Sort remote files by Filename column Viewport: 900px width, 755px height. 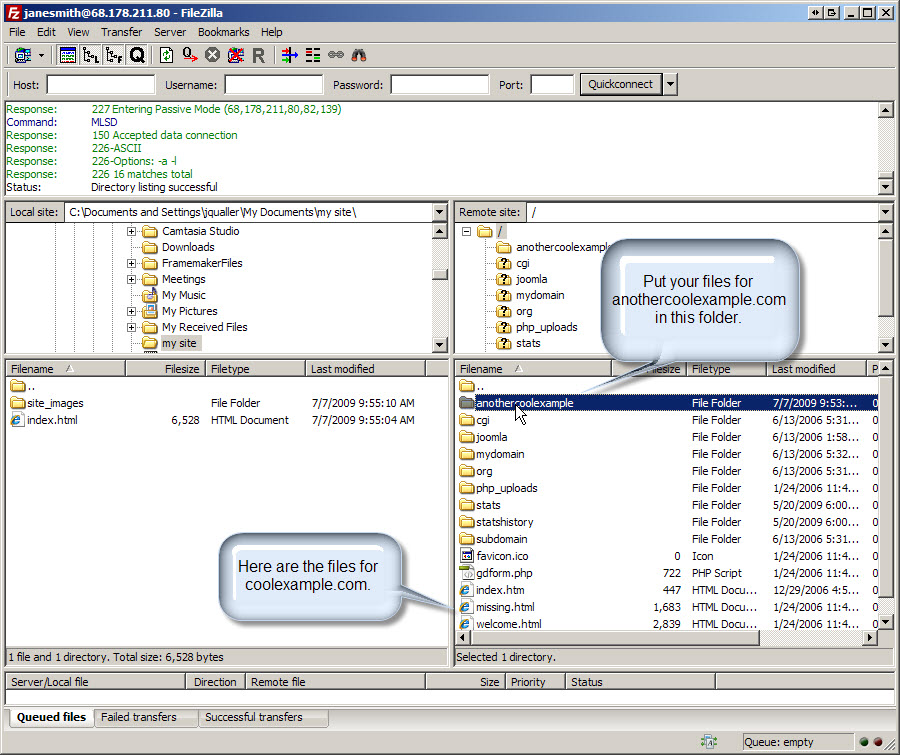click(534, 369)
